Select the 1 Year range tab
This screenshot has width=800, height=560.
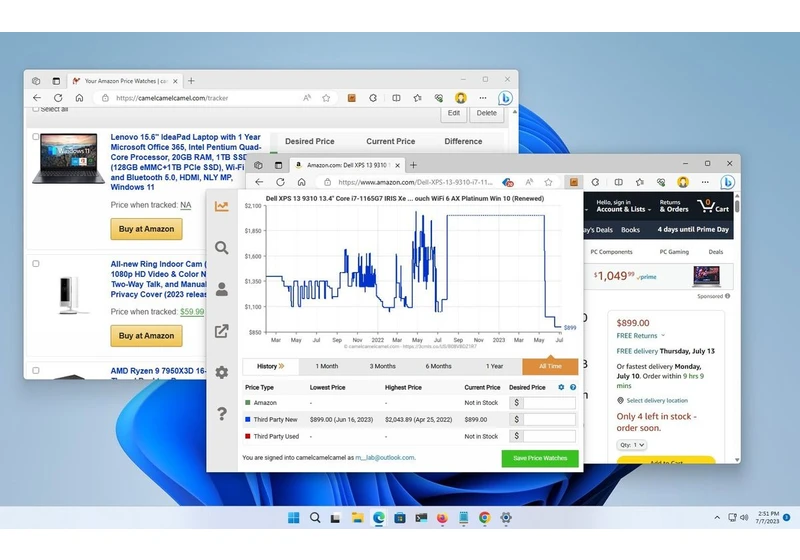point(494,366)
